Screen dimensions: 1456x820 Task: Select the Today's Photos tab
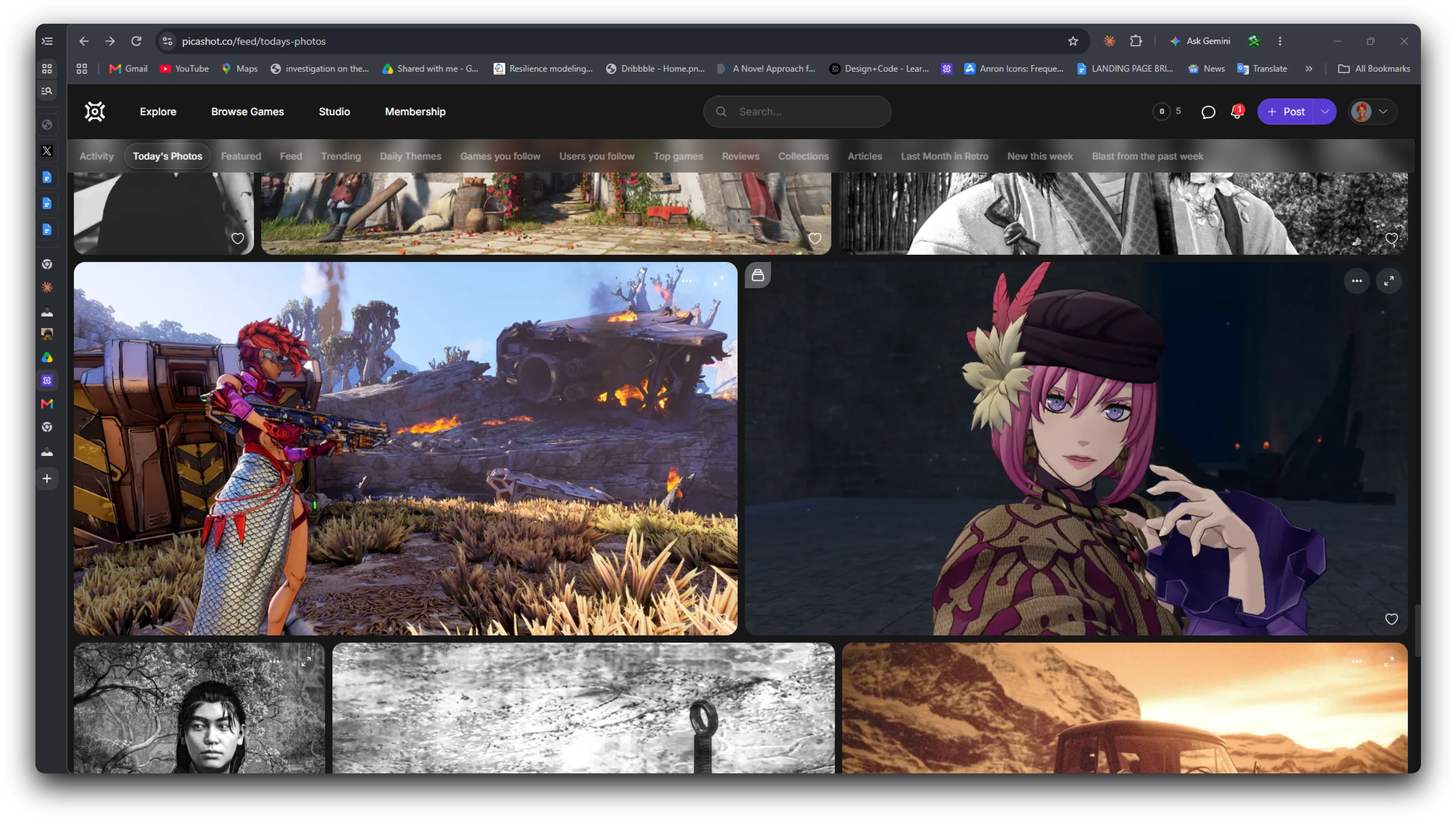167,156
